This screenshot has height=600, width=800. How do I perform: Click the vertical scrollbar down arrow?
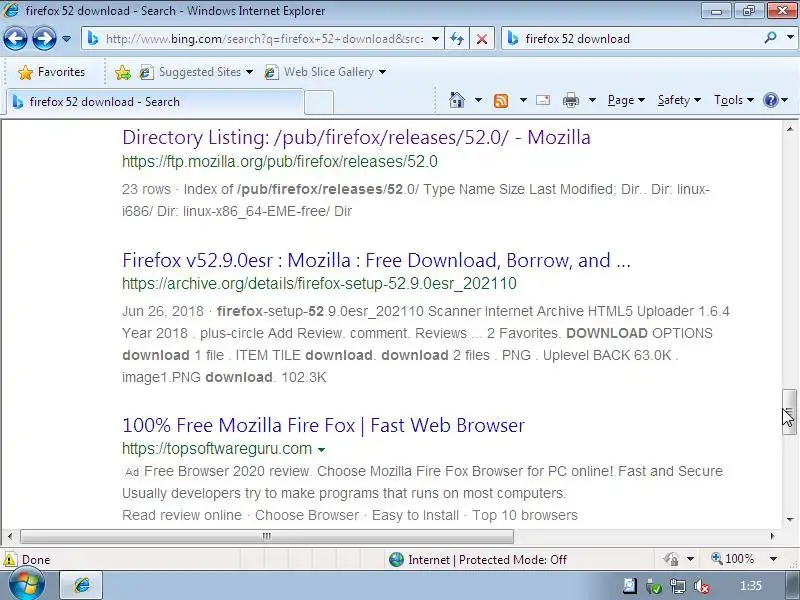789,519
